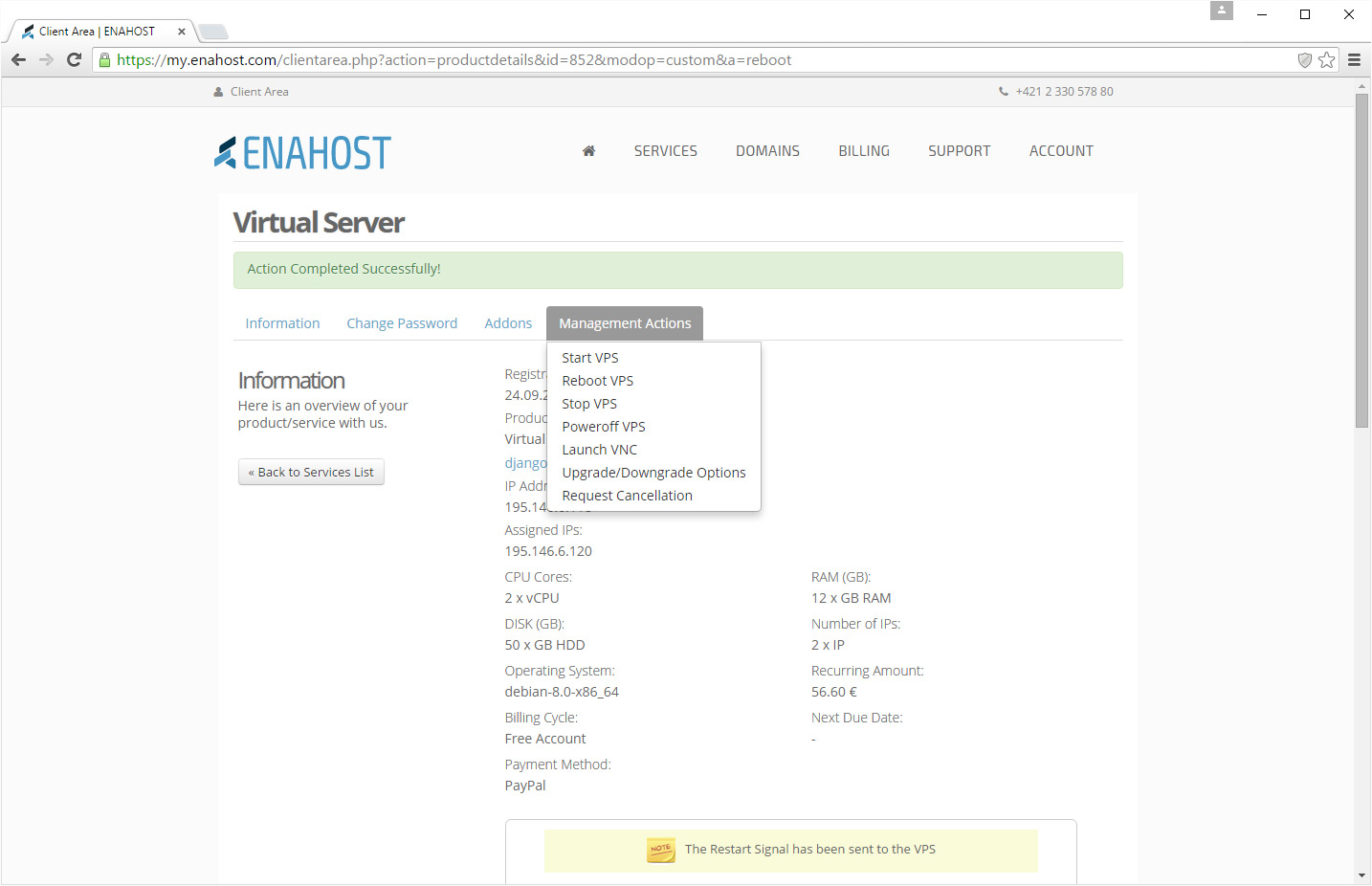Image resolution: width=1372 pixels, height=886 pixels.
Task: Close the Client Area browser tab
Action: point(182,32)
